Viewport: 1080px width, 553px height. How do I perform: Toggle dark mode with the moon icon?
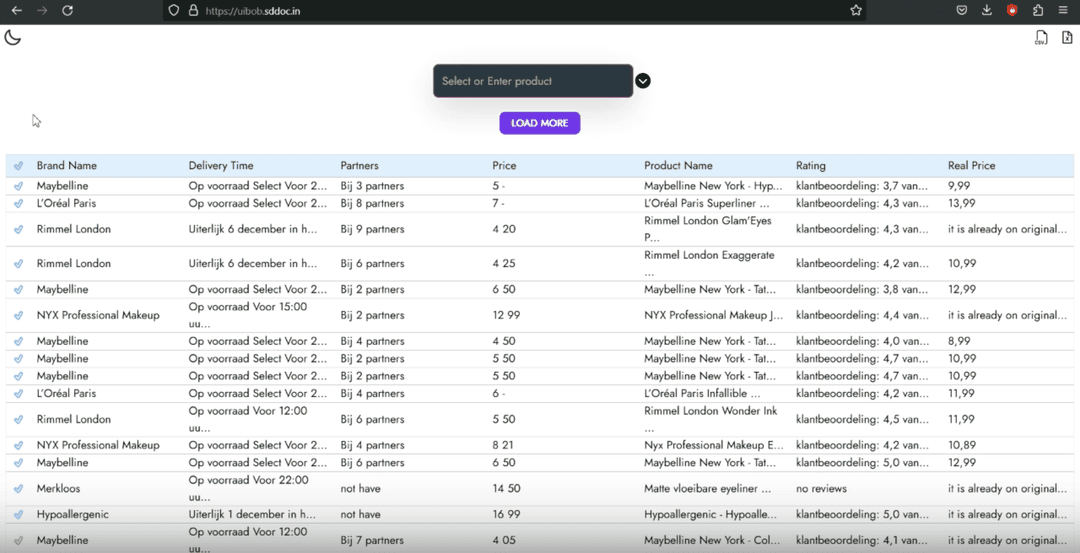12,37
